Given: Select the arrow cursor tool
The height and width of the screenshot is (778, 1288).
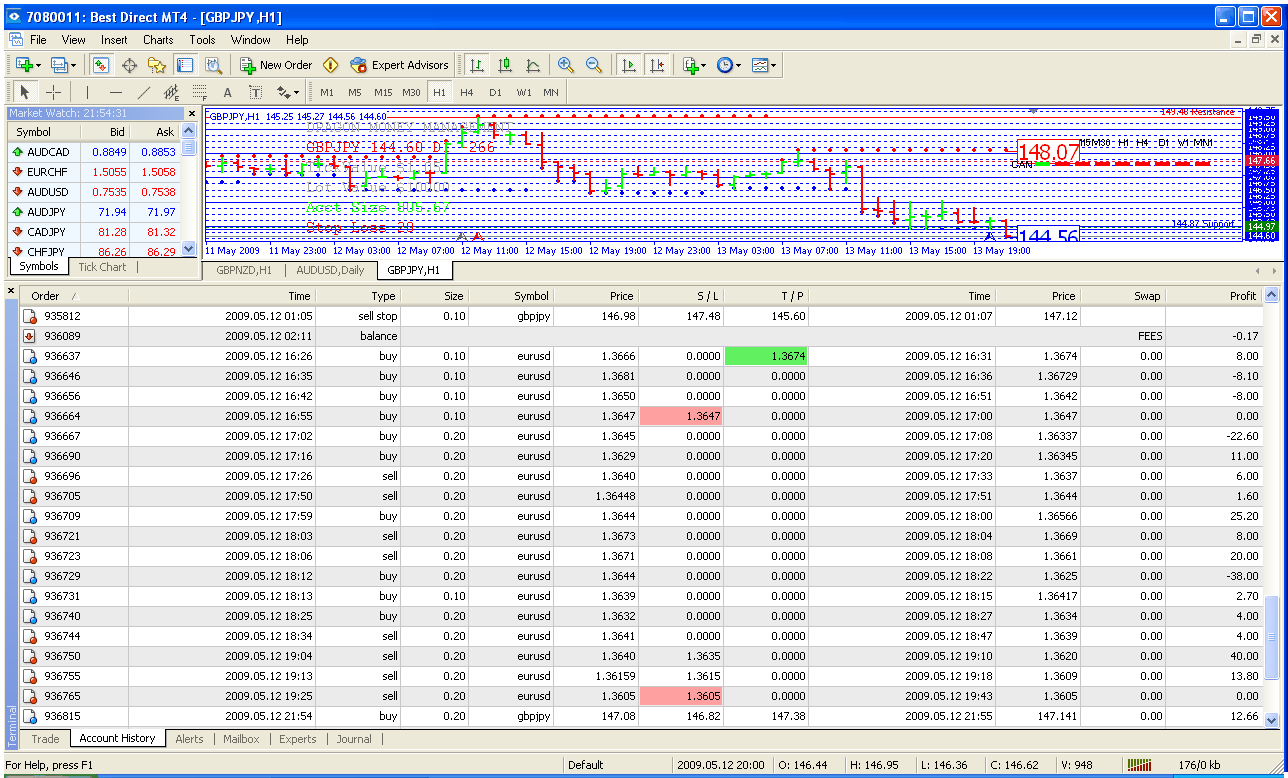Looking at the screenshot, I should (x=24, y=92).
